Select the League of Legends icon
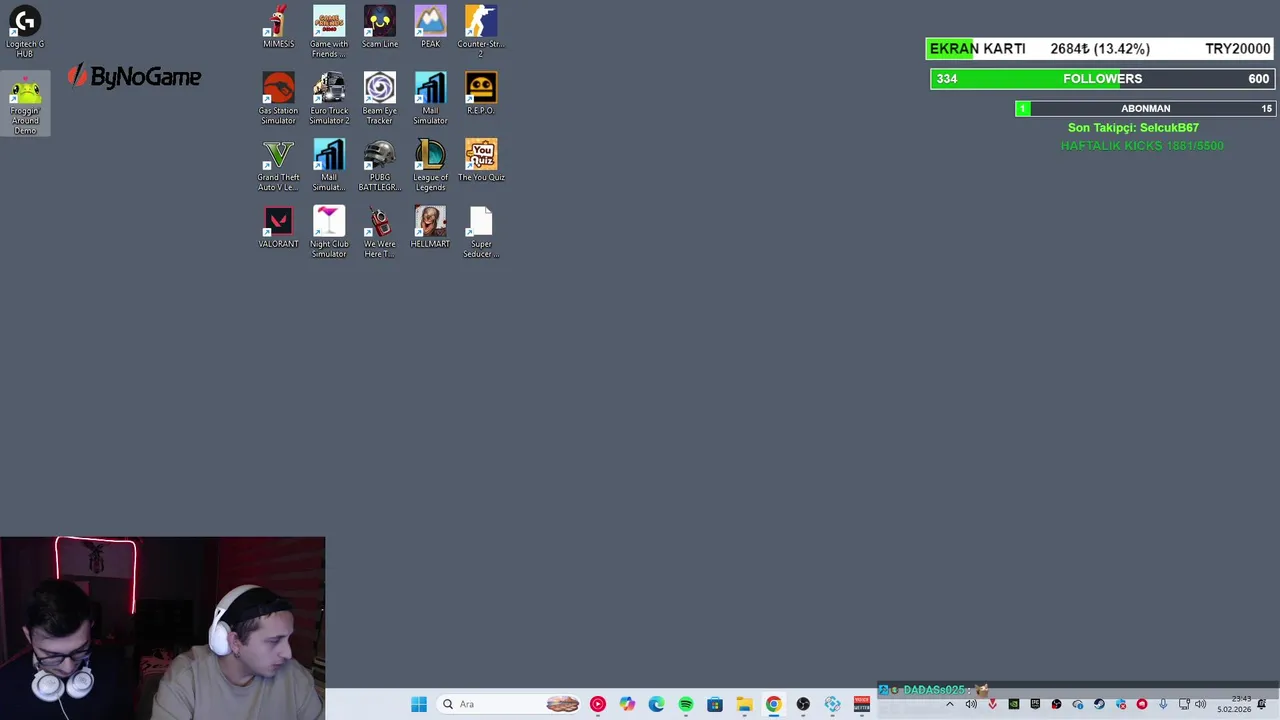 click(x=430, y=165)
